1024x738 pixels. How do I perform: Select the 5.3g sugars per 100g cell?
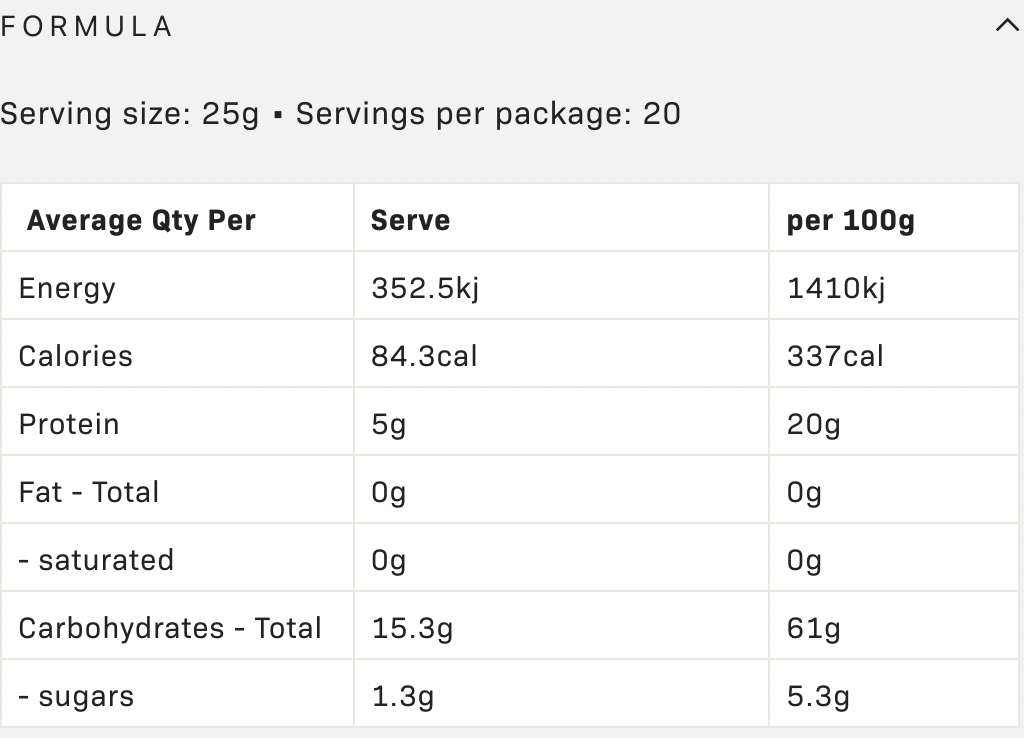click(x=818, y=696)
